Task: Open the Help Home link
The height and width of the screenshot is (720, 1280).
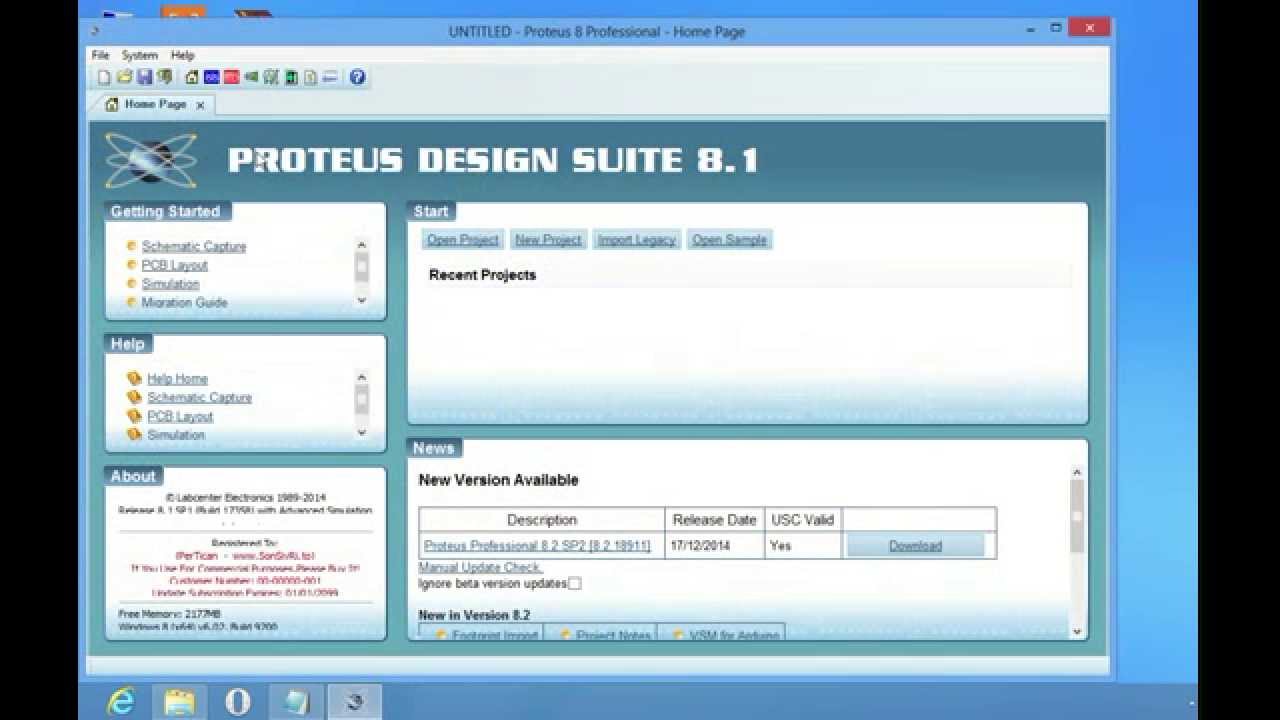Action: 177,379
